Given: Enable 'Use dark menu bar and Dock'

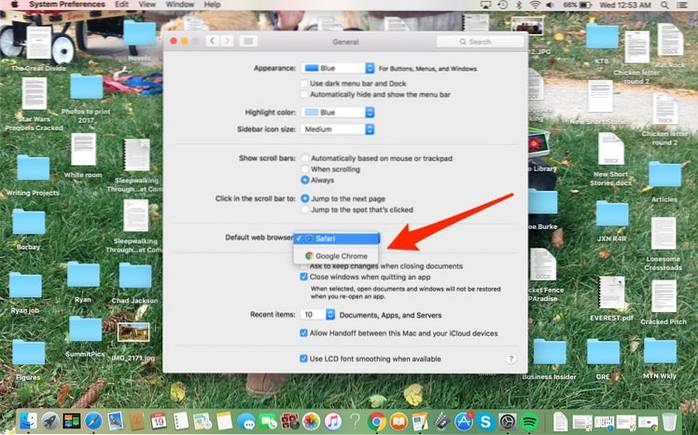Looking at the screenshot, I should pyautogui.click(x=304, y=82).
